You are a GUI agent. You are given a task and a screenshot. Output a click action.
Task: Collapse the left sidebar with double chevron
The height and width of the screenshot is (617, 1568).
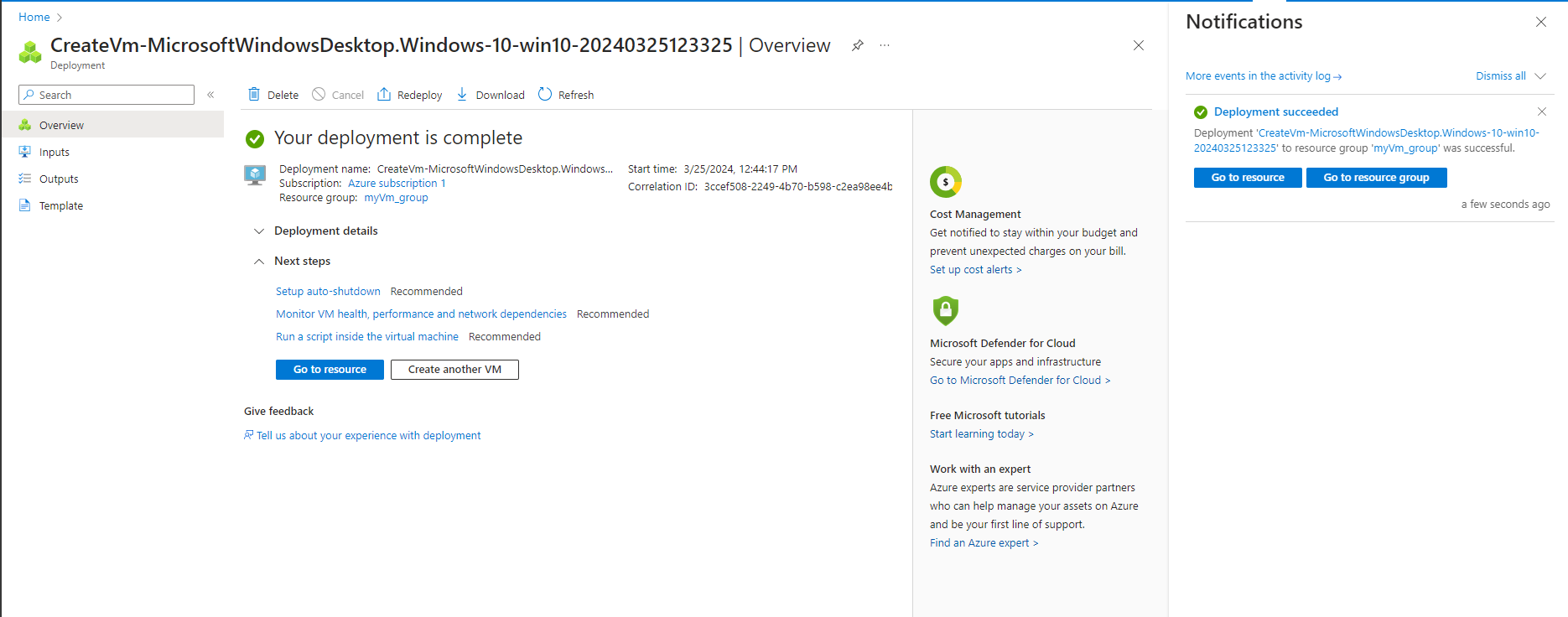click(210, 95)
